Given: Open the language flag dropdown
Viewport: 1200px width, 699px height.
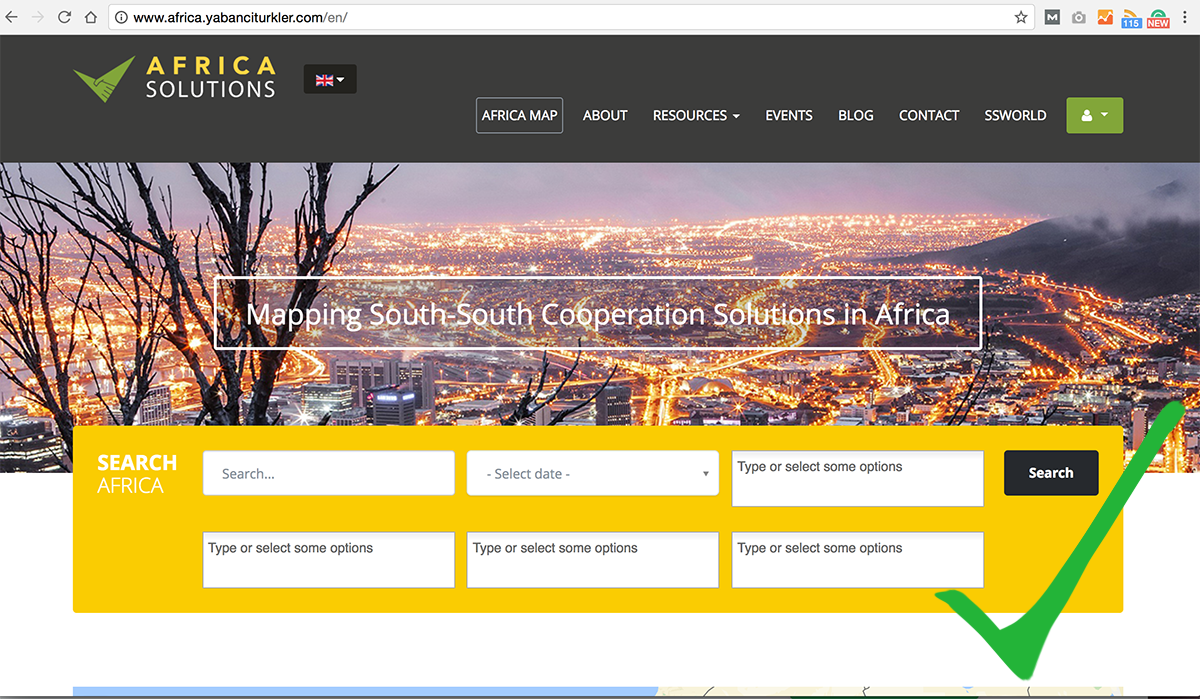Looking at the screenshot, I should pos(330,80).
